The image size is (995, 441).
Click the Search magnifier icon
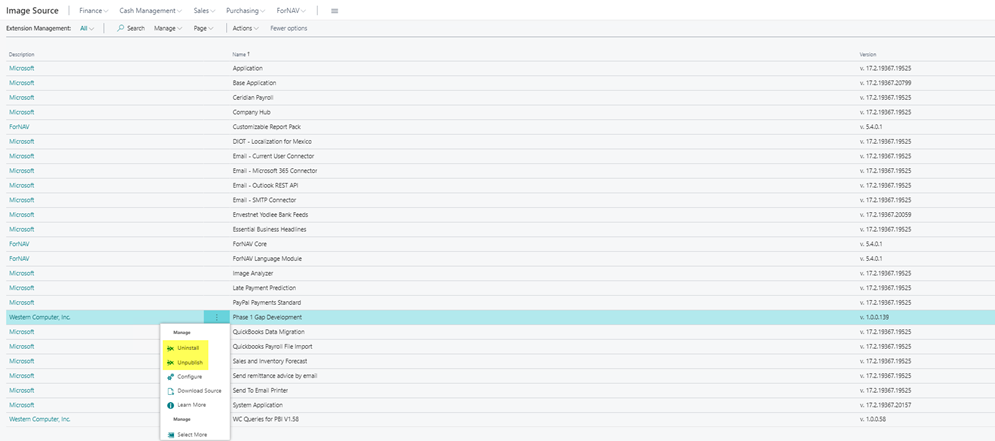121,28
